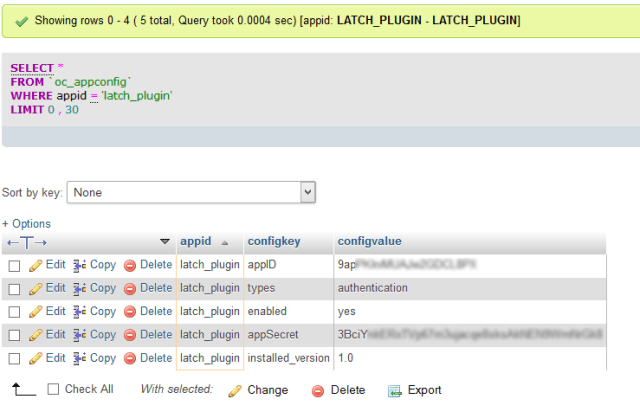The width and height of the screenshot is (640, 412).
Task: Click the Copy icon for types row
Action: tap(79, 288)
